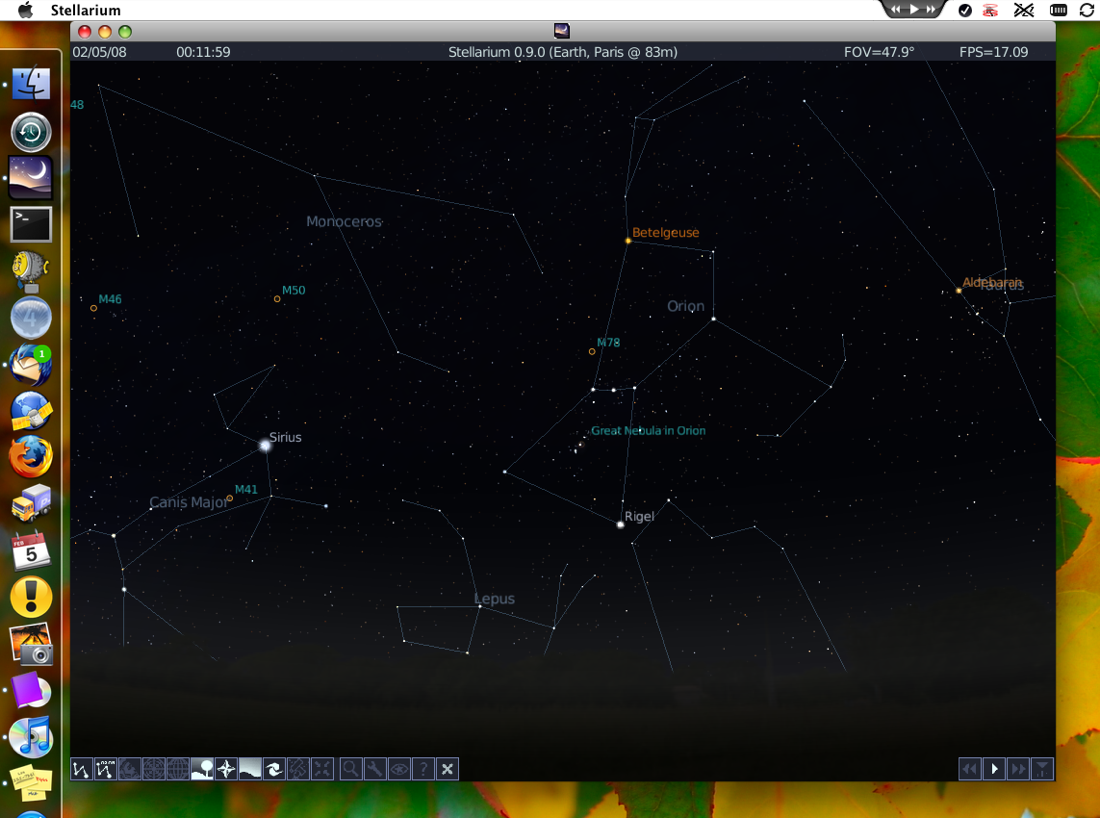Toggle constellation names labels button
Image resolution: width=1100 pixels, height=818 pixels.
pyautogui.click(x=105, y=770)
